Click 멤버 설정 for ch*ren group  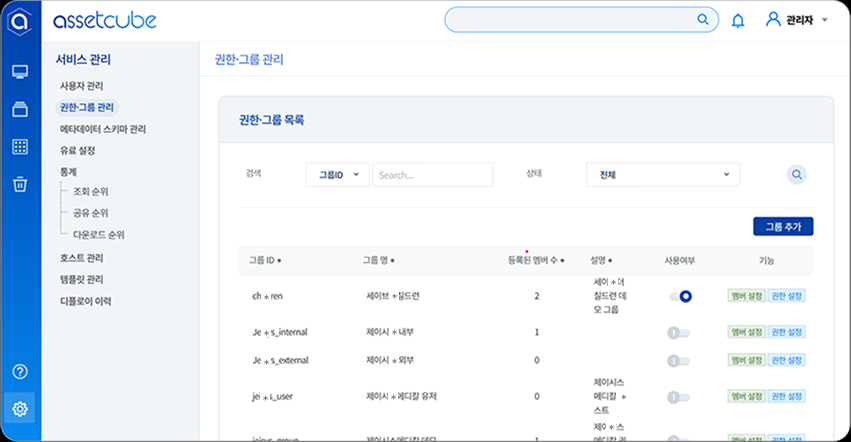click(x=747, y=296)
